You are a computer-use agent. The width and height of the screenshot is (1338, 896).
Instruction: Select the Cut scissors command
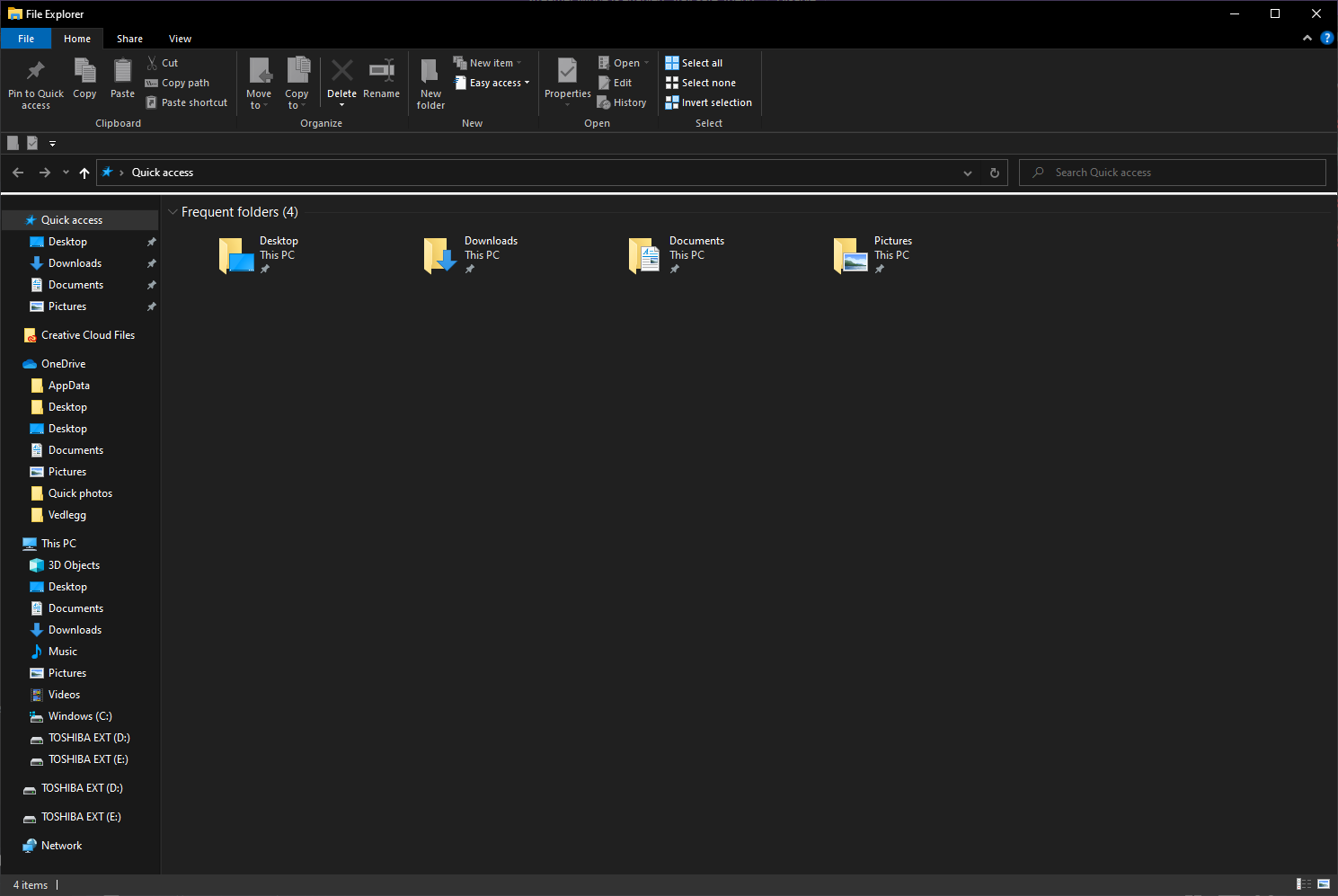click(163, 63)
